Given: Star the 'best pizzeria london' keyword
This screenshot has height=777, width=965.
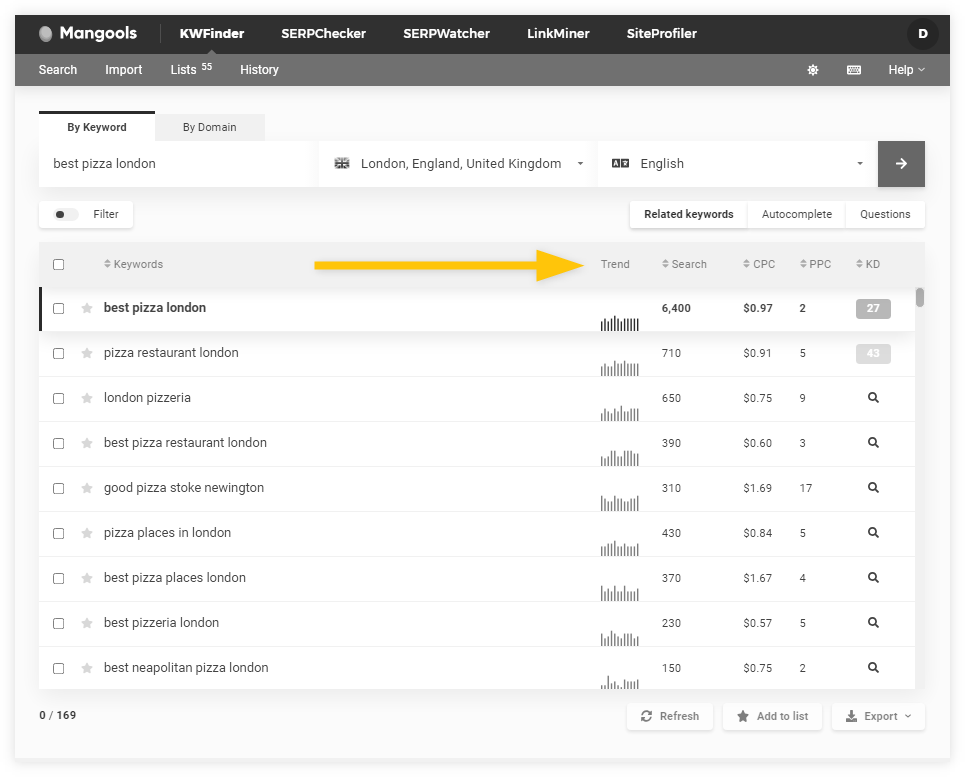Looking at the screenshot, I should click(87, 623).
